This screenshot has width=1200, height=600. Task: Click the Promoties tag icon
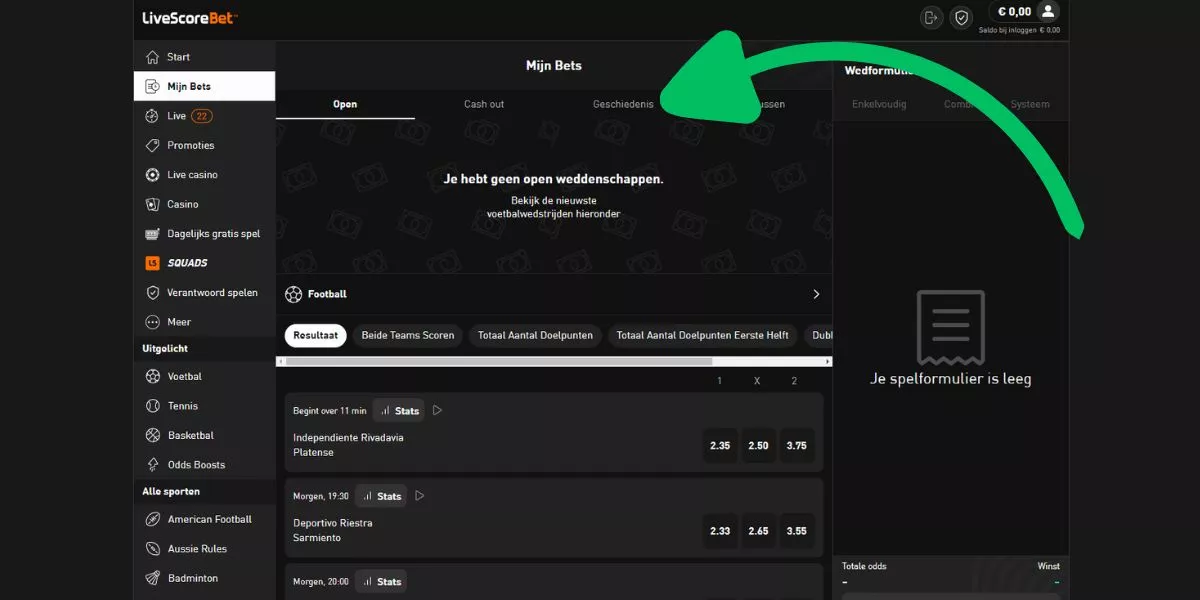152,145
